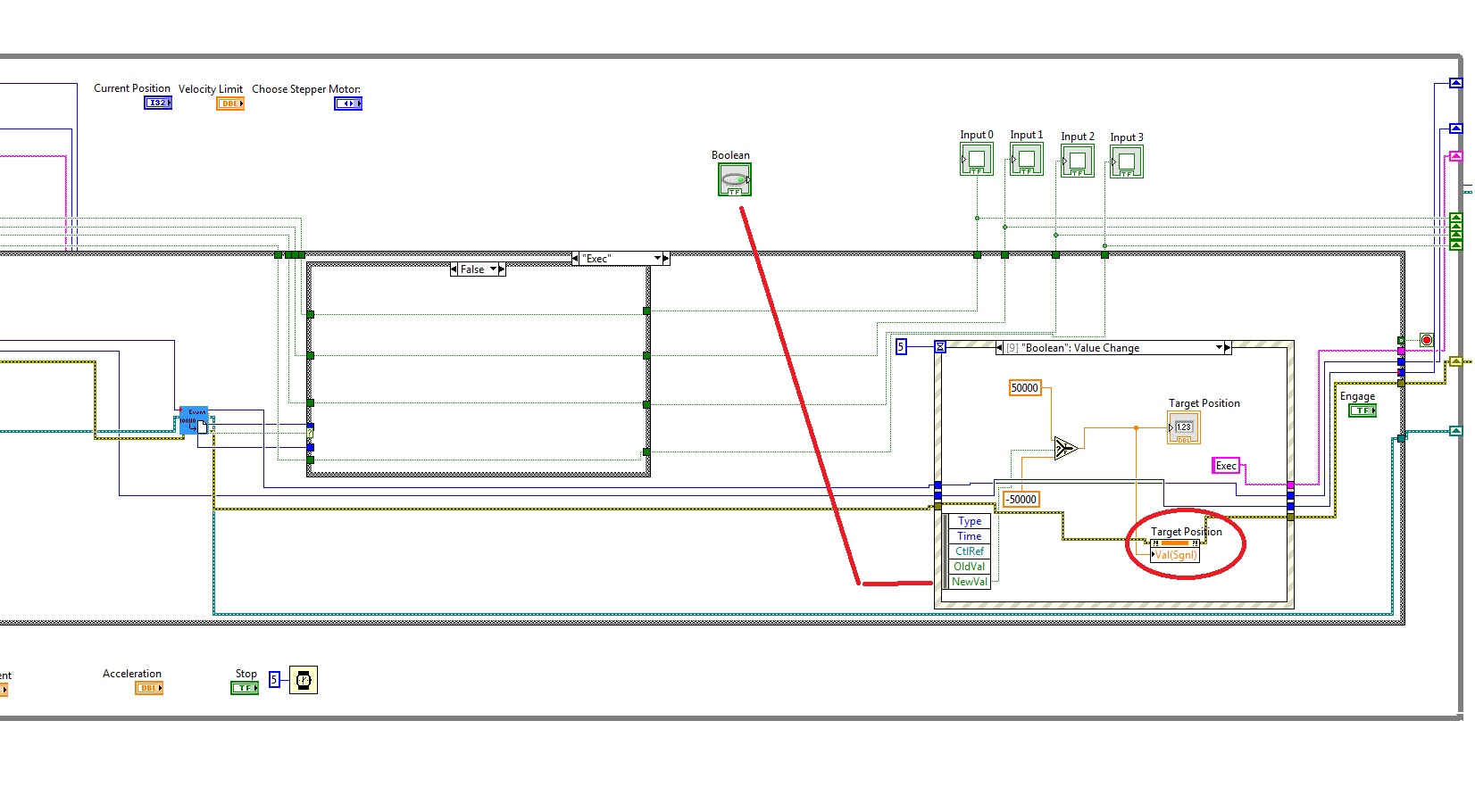1475x812 pixels.
Task: Click the Stop label text
Action: coord(246,674)
